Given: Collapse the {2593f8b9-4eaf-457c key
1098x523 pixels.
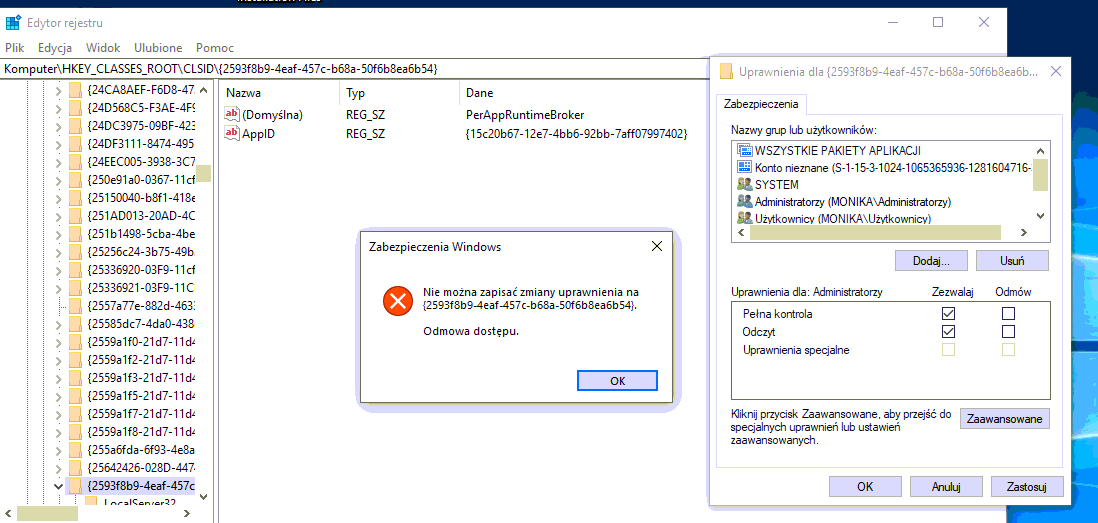Looking at the screenshot, I should (x=58, y=485).
